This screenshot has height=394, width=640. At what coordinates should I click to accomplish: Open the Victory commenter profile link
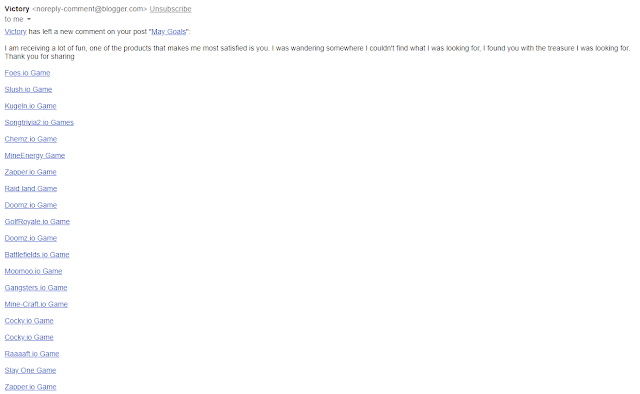point(16,31)
